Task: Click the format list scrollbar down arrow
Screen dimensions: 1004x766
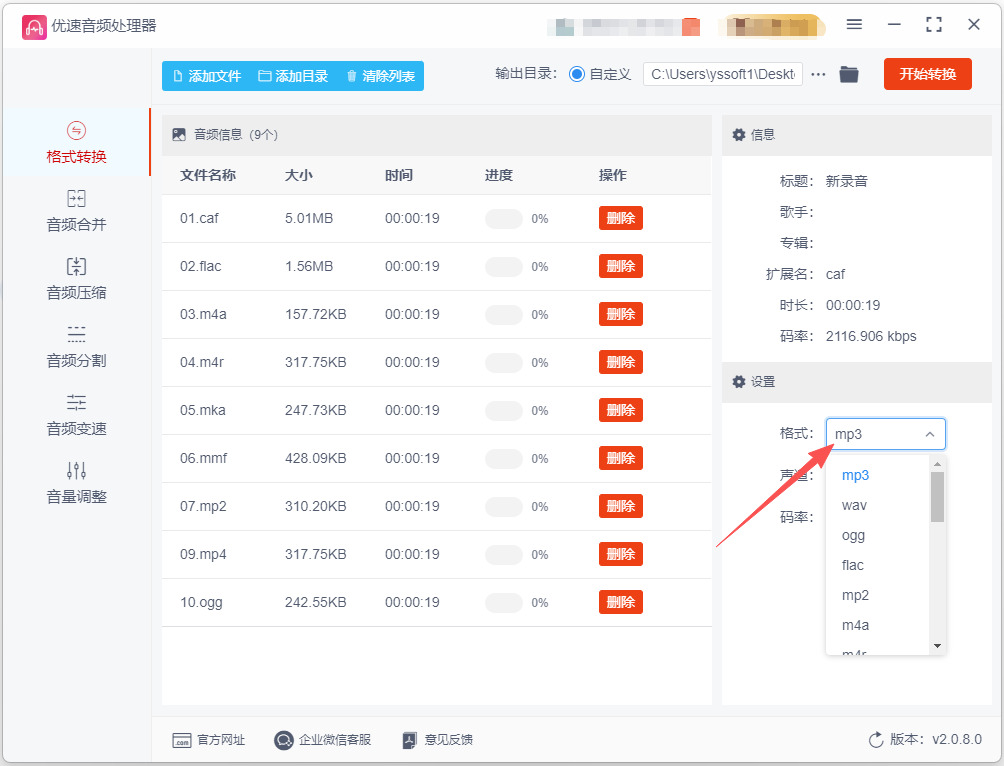Action: pos(937,646)
